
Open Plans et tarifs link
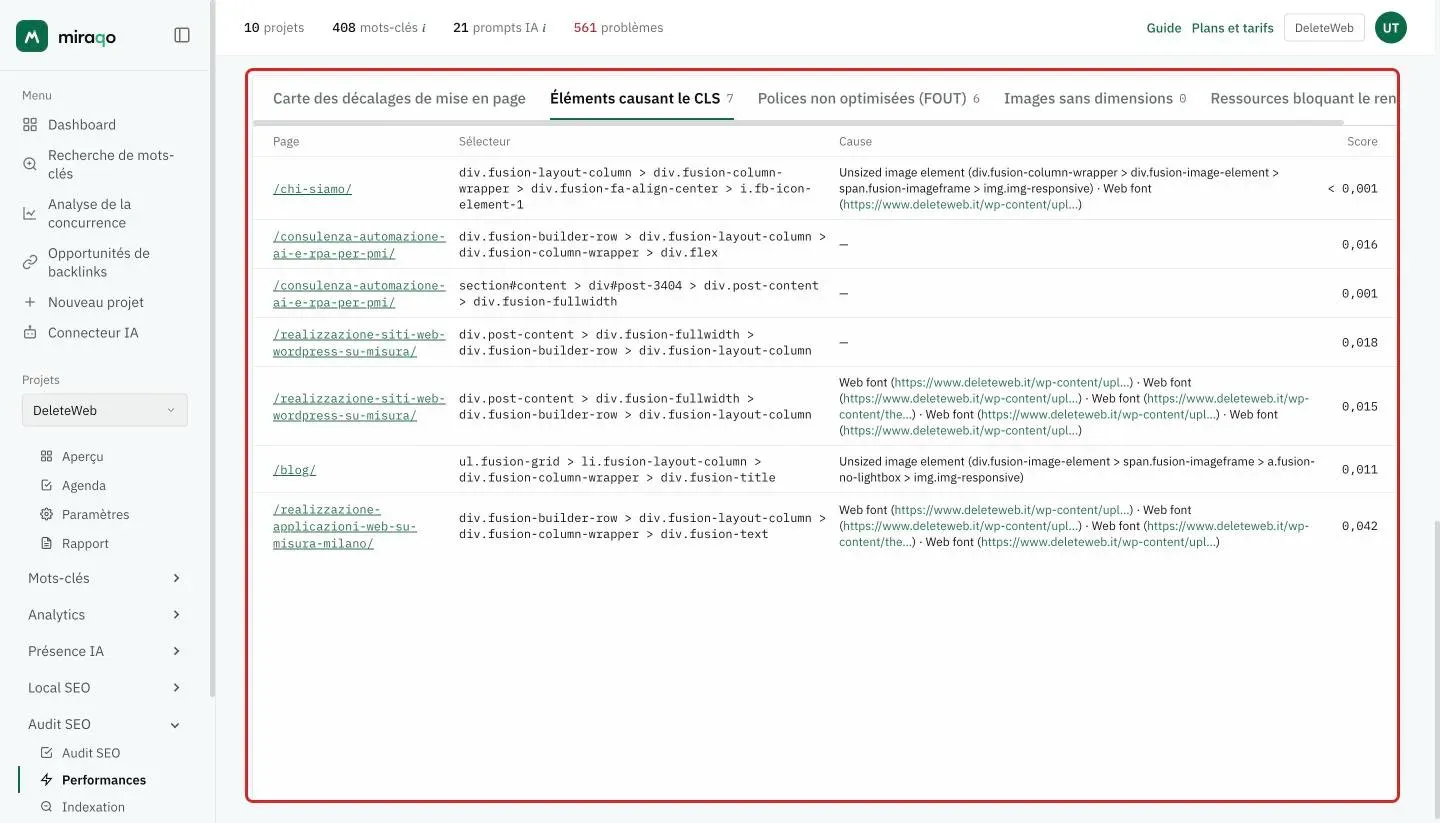[1233, 28]
